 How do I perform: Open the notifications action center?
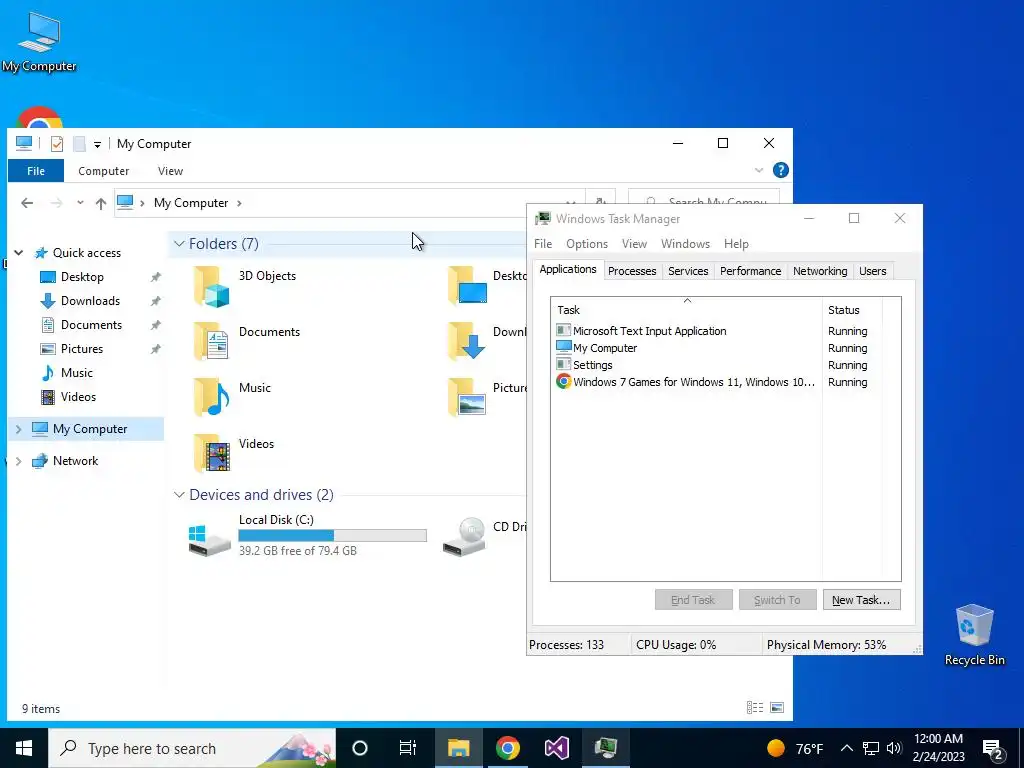coord(993,748)
